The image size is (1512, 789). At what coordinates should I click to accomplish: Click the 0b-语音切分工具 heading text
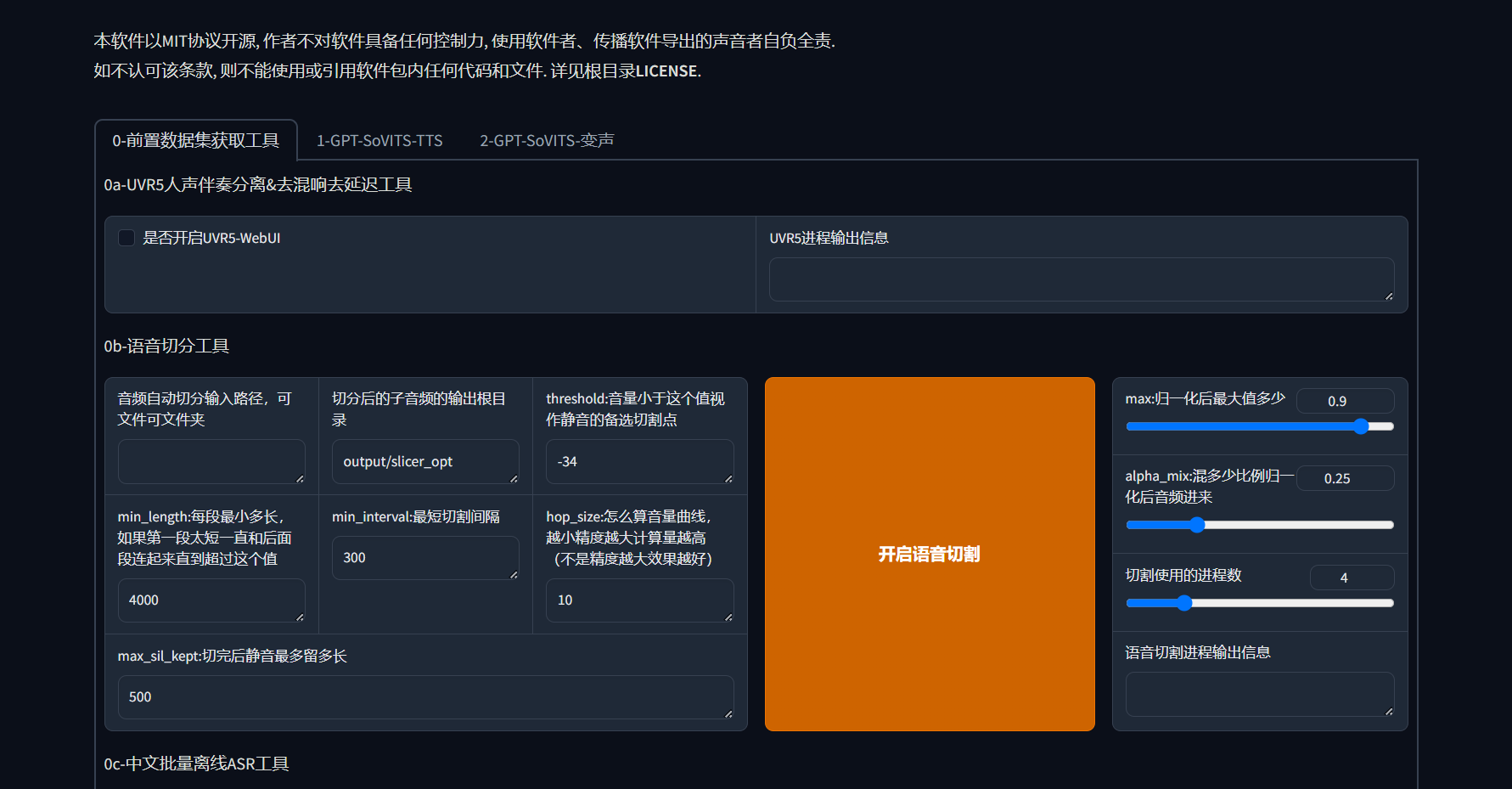(x=166, y=346)
